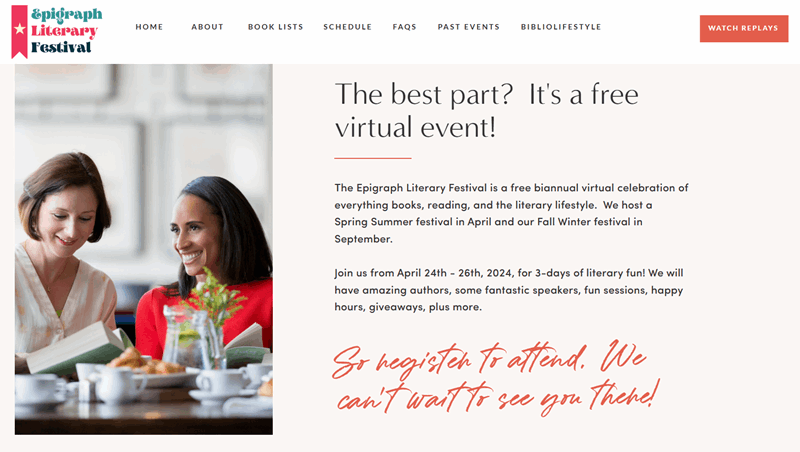Click the pink star ribbon bookmark icon
This screenshot has width=800, height=452.
[19, 32]
